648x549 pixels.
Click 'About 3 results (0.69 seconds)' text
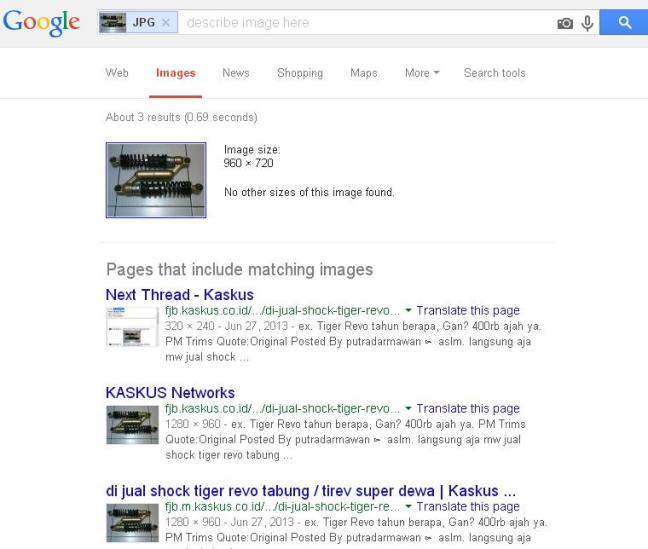coord(181,117)
